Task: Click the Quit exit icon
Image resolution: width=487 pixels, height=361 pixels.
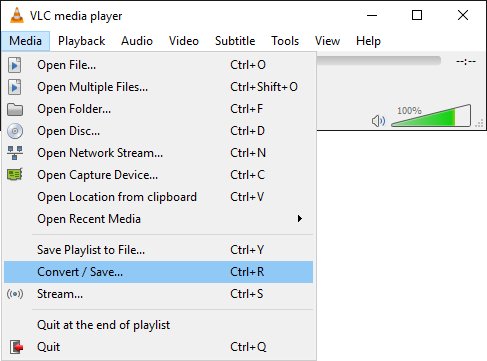Action: [x=16, y=347]
